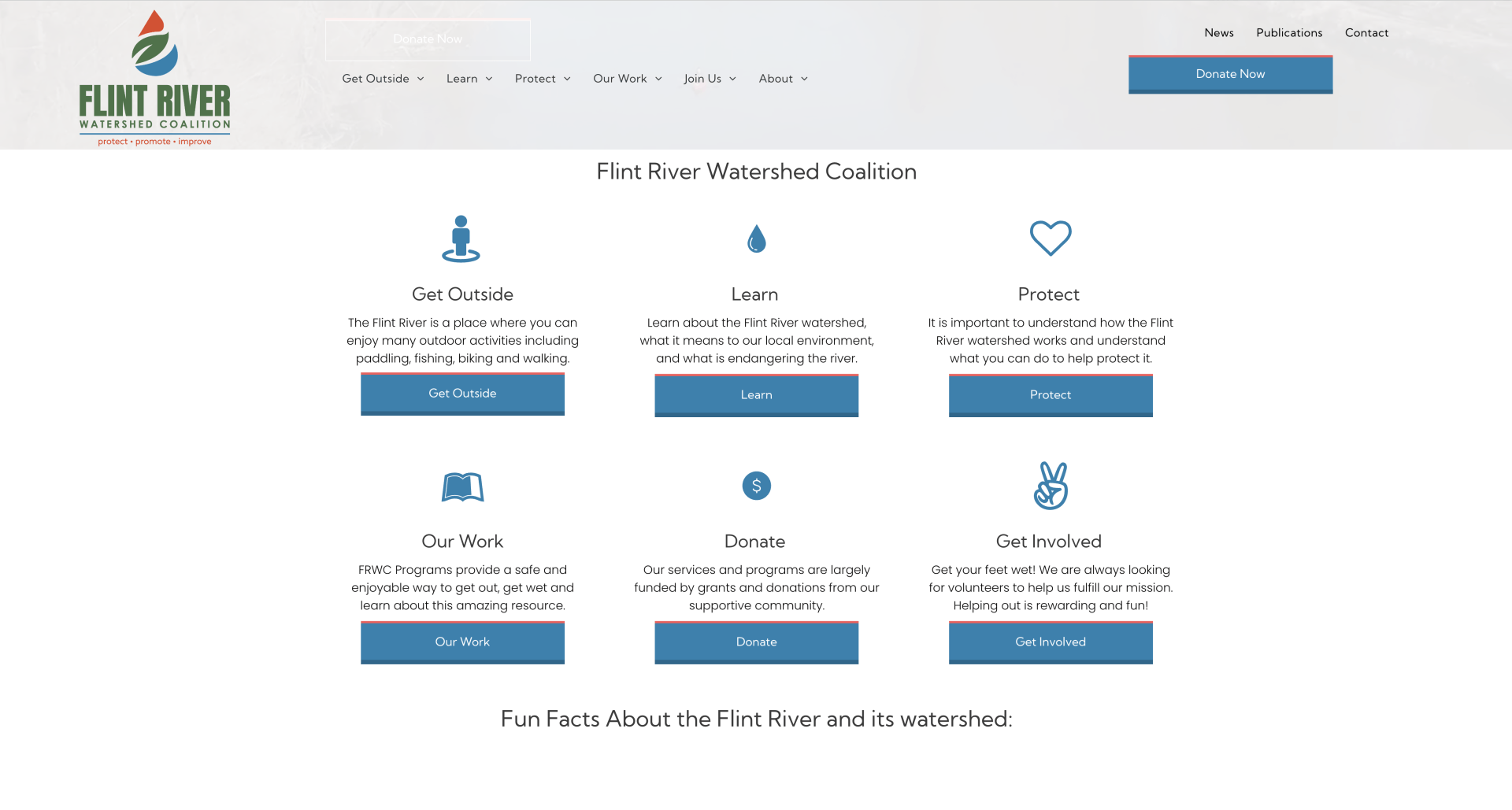
Task: Click the person icon above Get Outside
Action: pos(461,239)
